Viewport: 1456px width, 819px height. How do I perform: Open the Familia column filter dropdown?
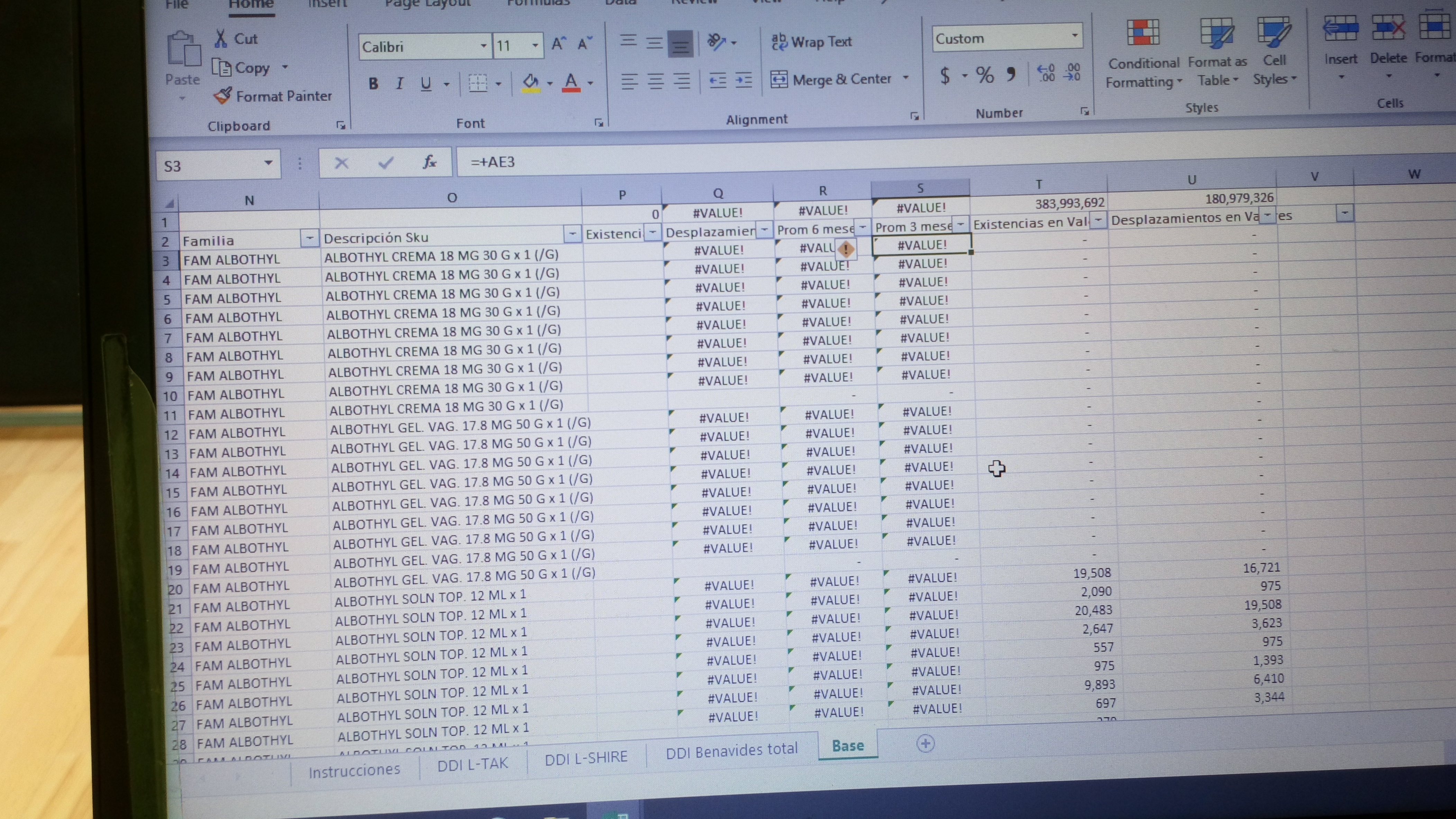pos(309,239)
